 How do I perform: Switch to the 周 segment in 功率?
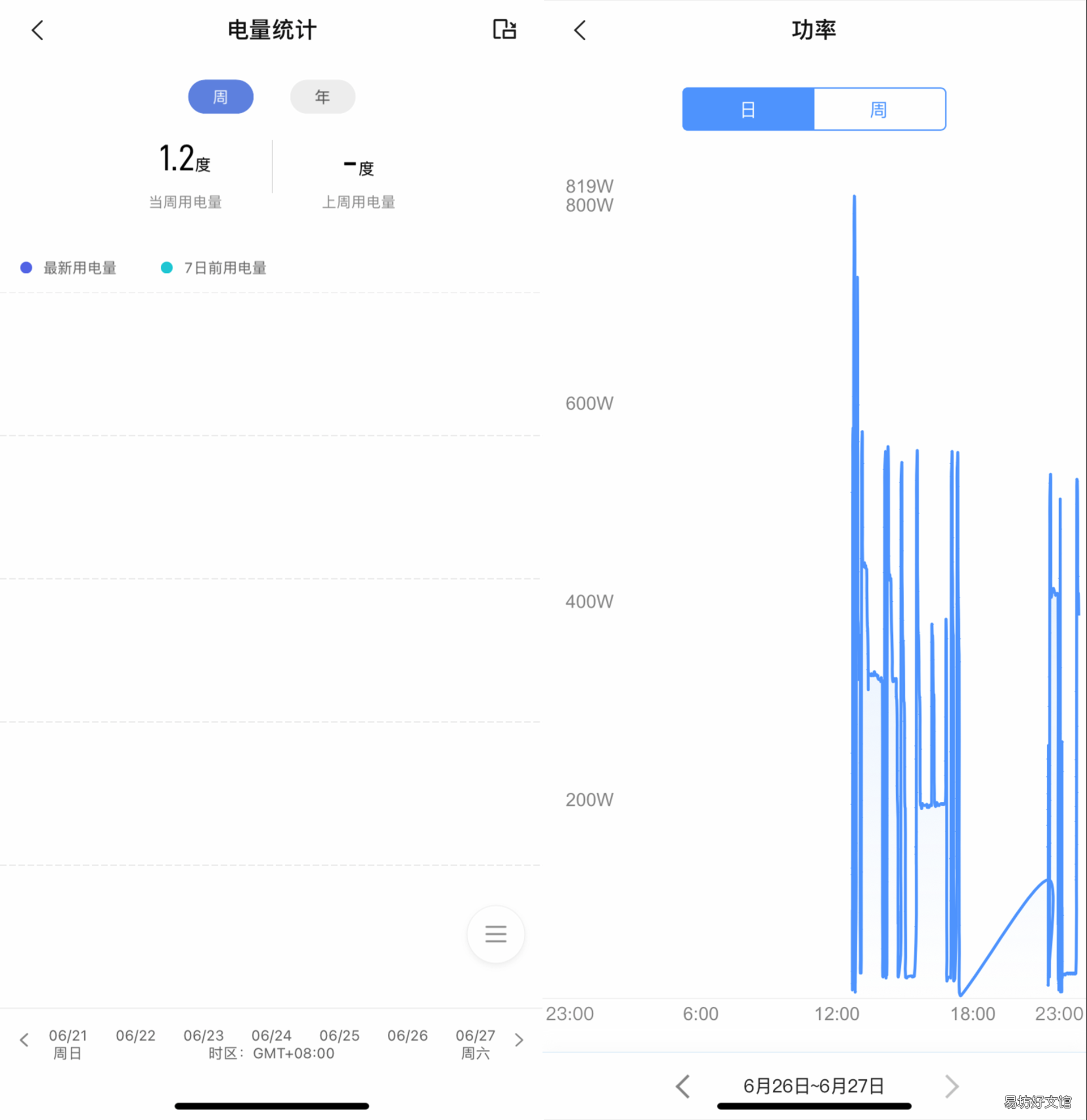click(x=880, y=109)
